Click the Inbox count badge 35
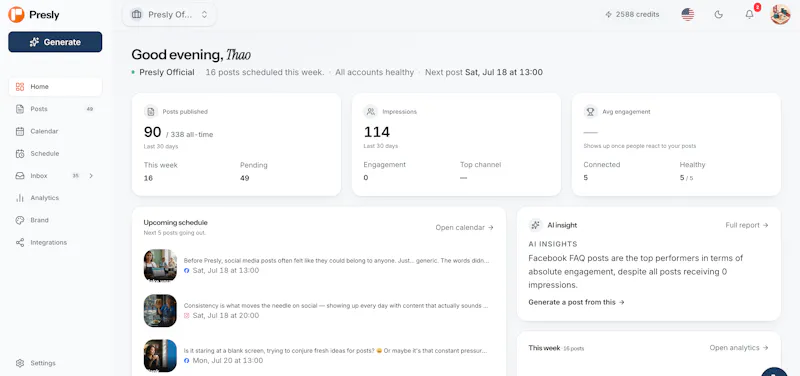This screenshot has height=376, width=800. pyautogui.click(x=76, y=176)
